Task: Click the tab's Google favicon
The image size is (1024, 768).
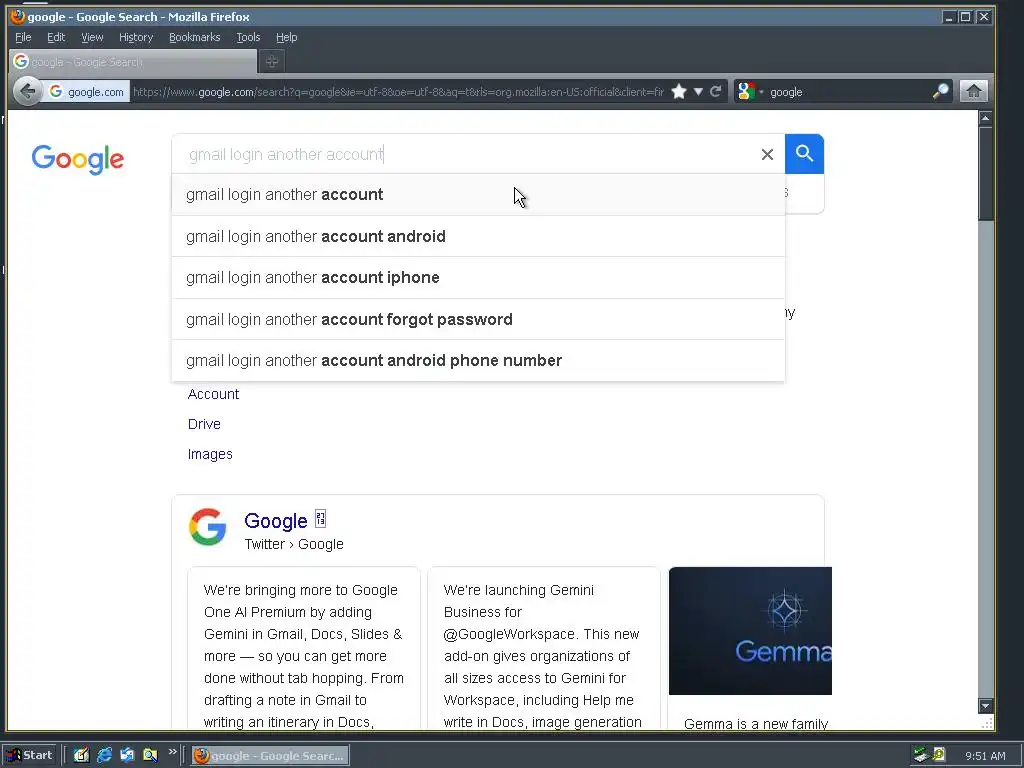Action: tap(21, 61)
